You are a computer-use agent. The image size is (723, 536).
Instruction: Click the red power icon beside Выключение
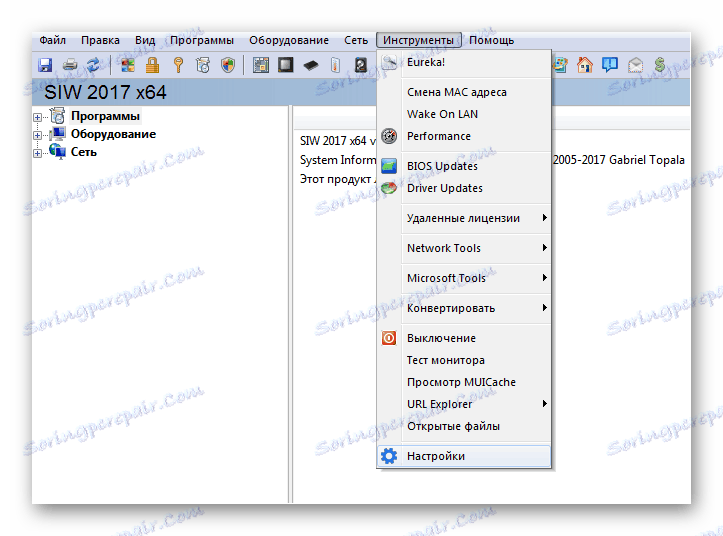[389, 338]
